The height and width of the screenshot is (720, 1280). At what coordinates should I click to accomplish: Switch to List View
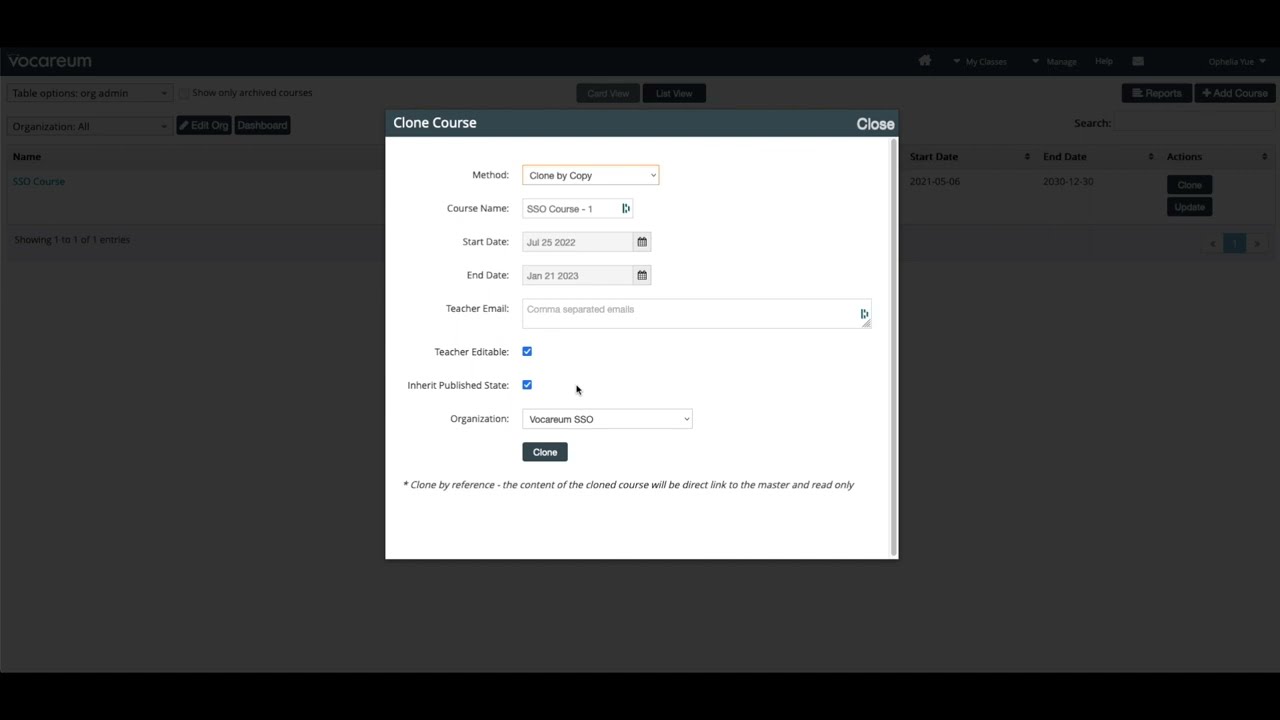(x=674, y=93)
